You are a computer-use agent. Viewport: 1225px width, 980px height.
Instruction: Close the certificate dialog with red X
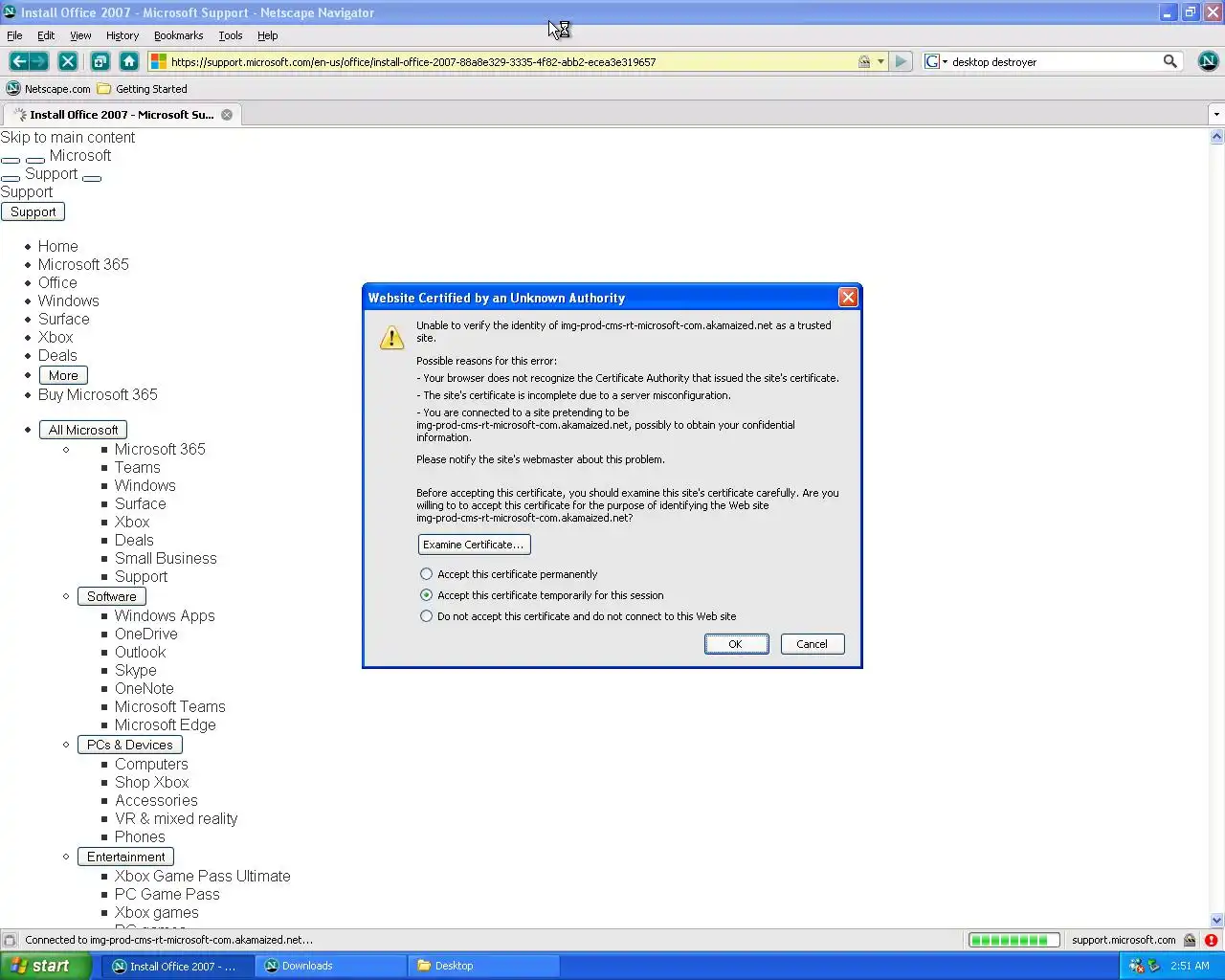point(848,298)
